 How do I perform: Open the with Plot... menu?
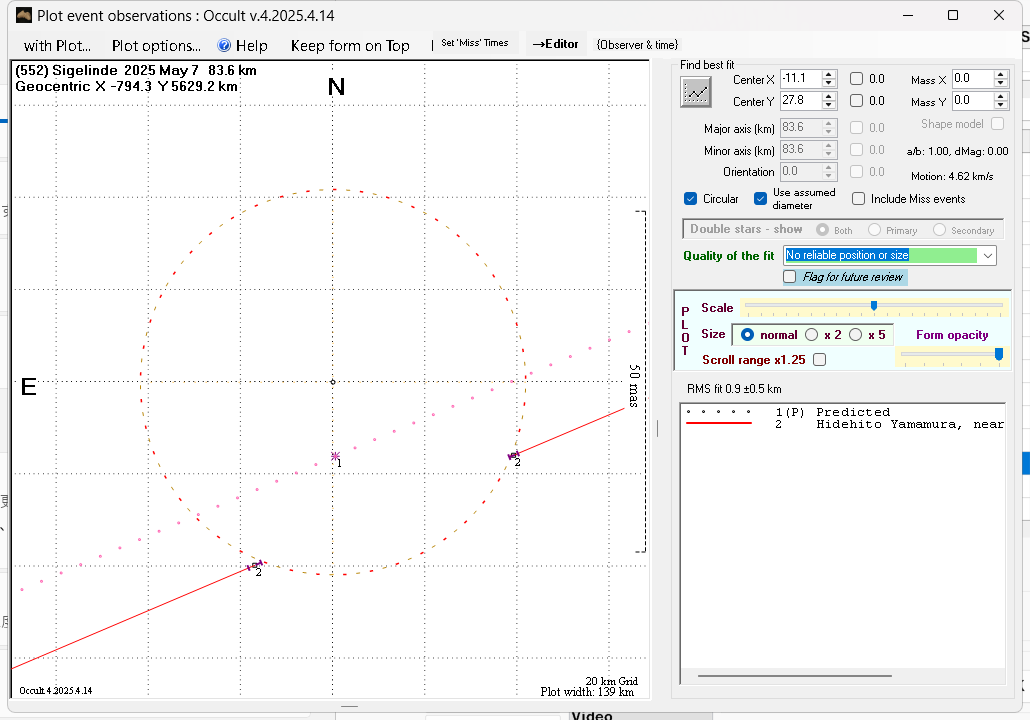(57, 45)
